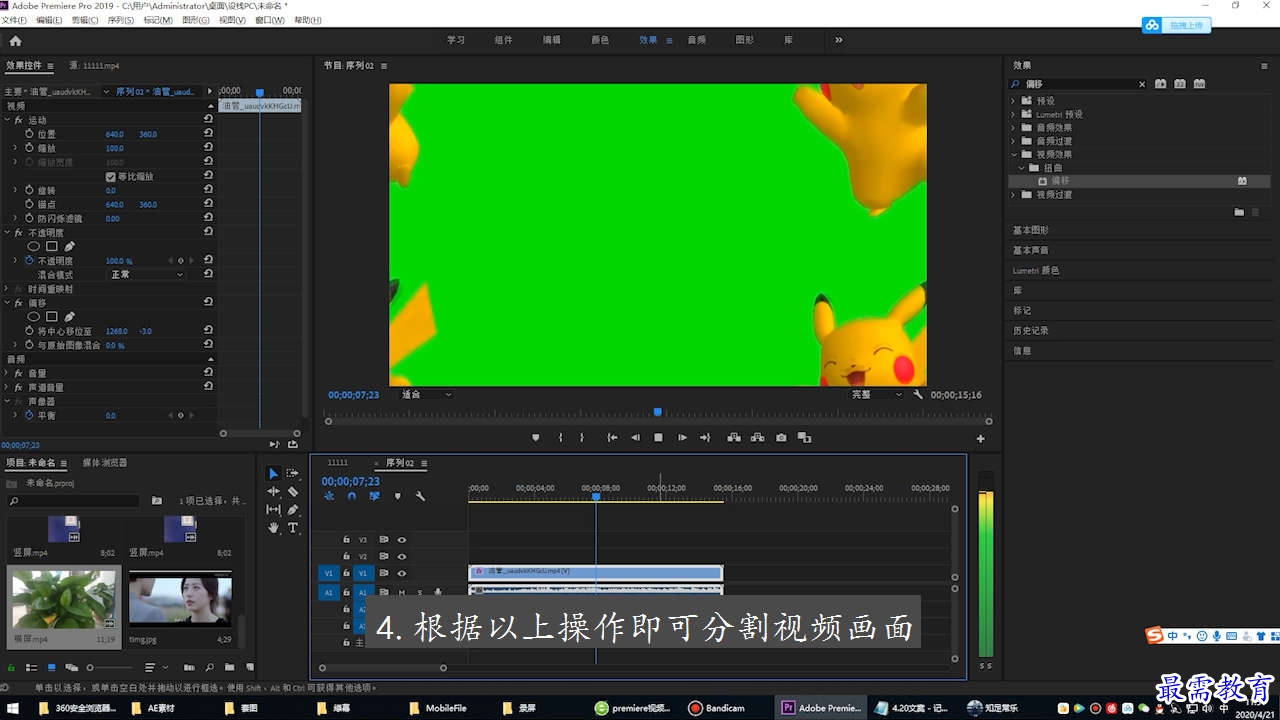Open program monitor wrench settings
The height and width of the screenshot is (720, 1280).
(918, 395)
